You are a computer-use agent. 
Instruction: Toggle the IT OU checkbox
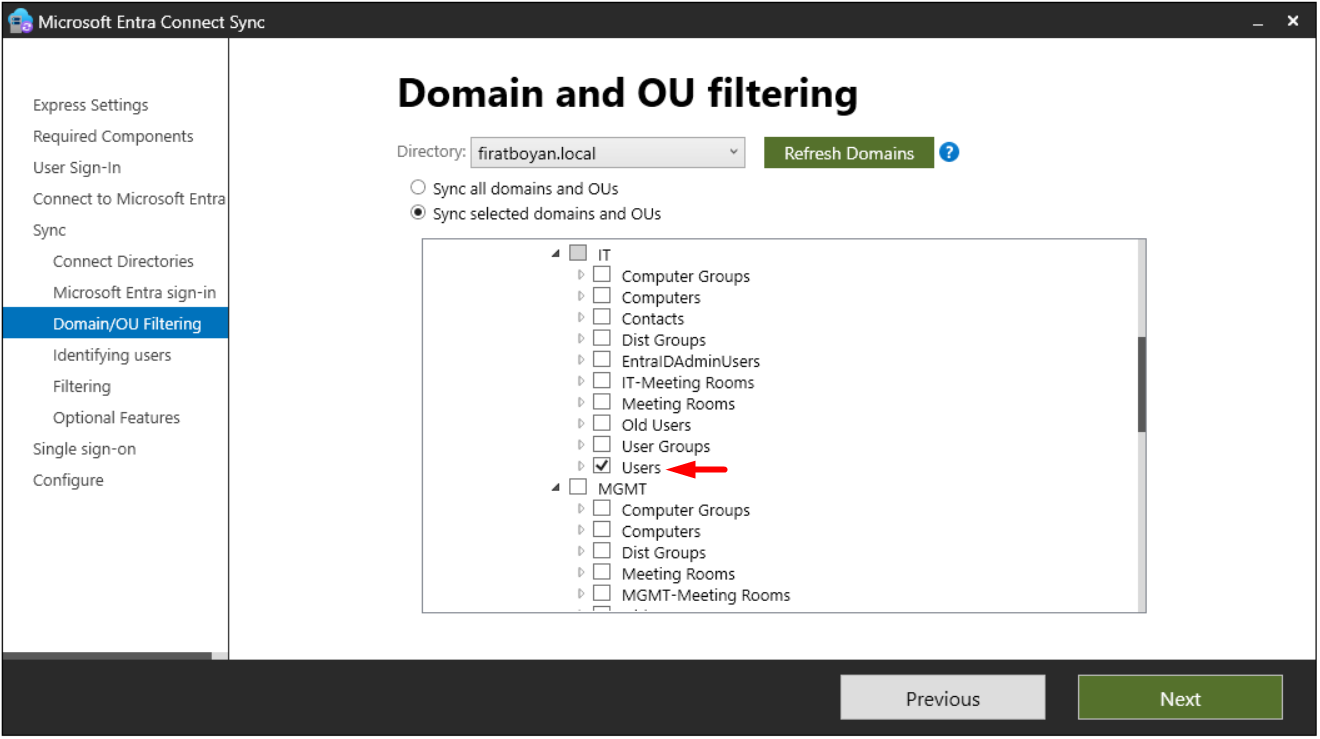[x=578, y=254]
